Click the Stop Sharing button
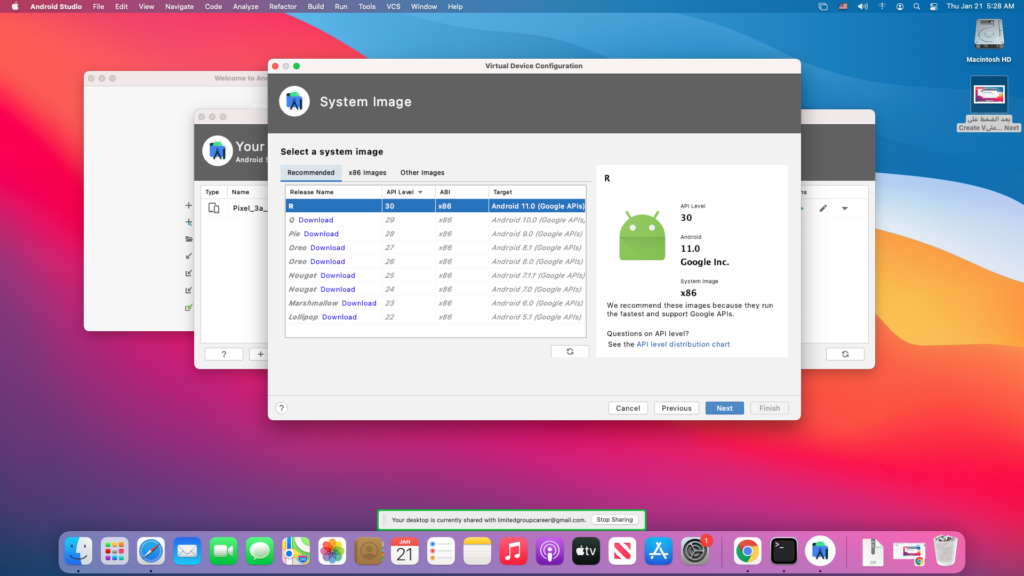This screenshot has height=576, width=1024. point(615,520)
